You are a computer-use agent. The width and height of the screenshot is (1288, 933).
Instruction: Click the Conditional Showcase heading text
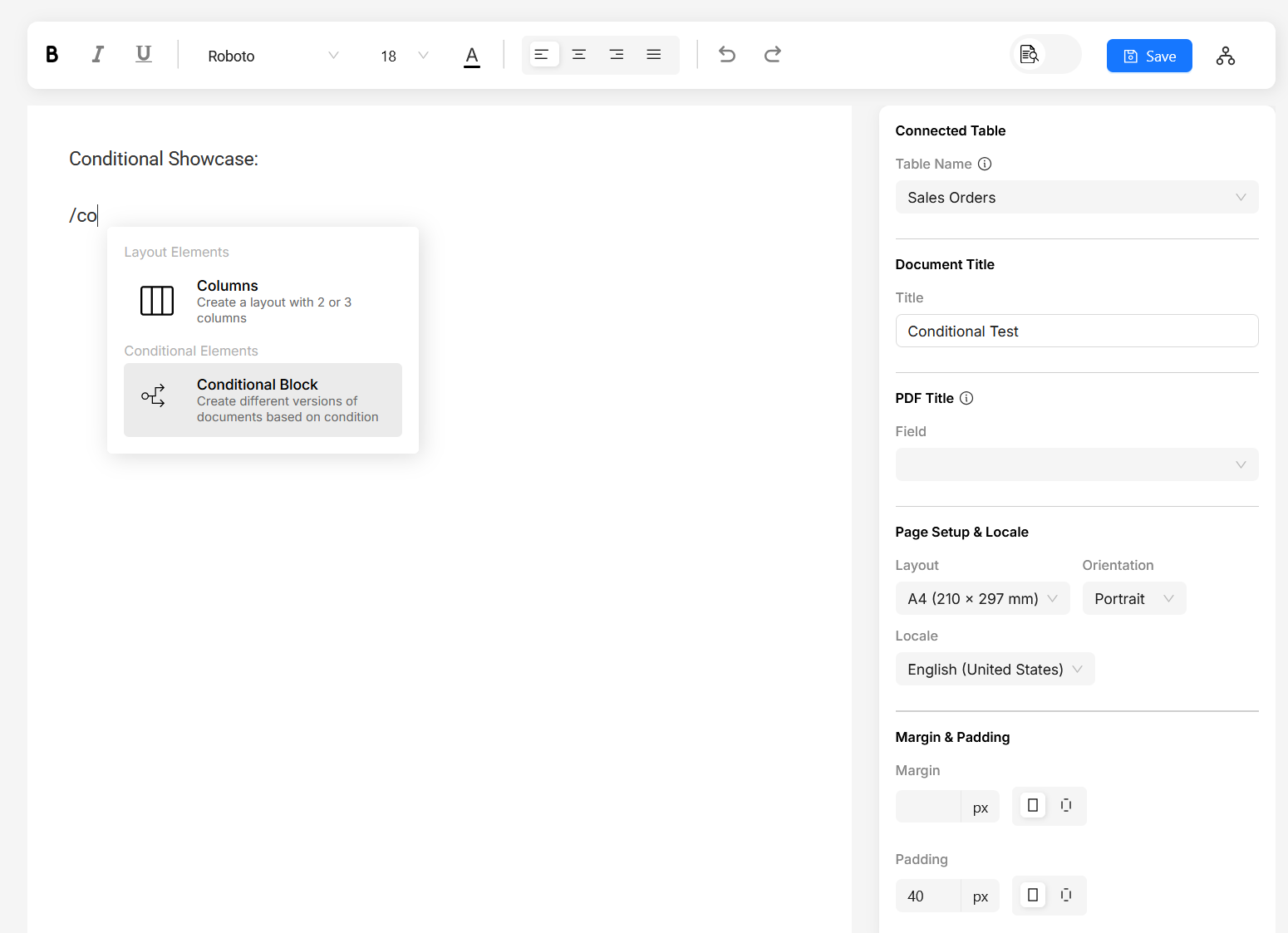(x=164, y=159)
